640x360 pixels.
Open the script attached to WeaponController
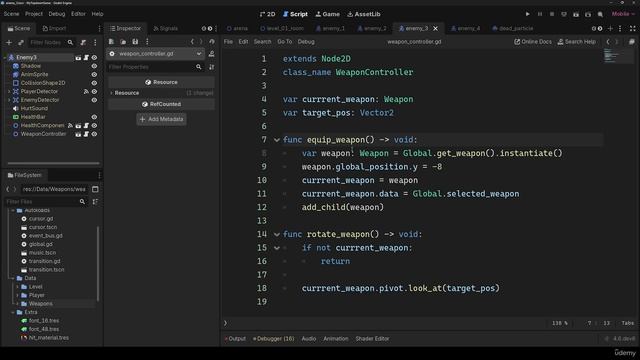point(86,134)
